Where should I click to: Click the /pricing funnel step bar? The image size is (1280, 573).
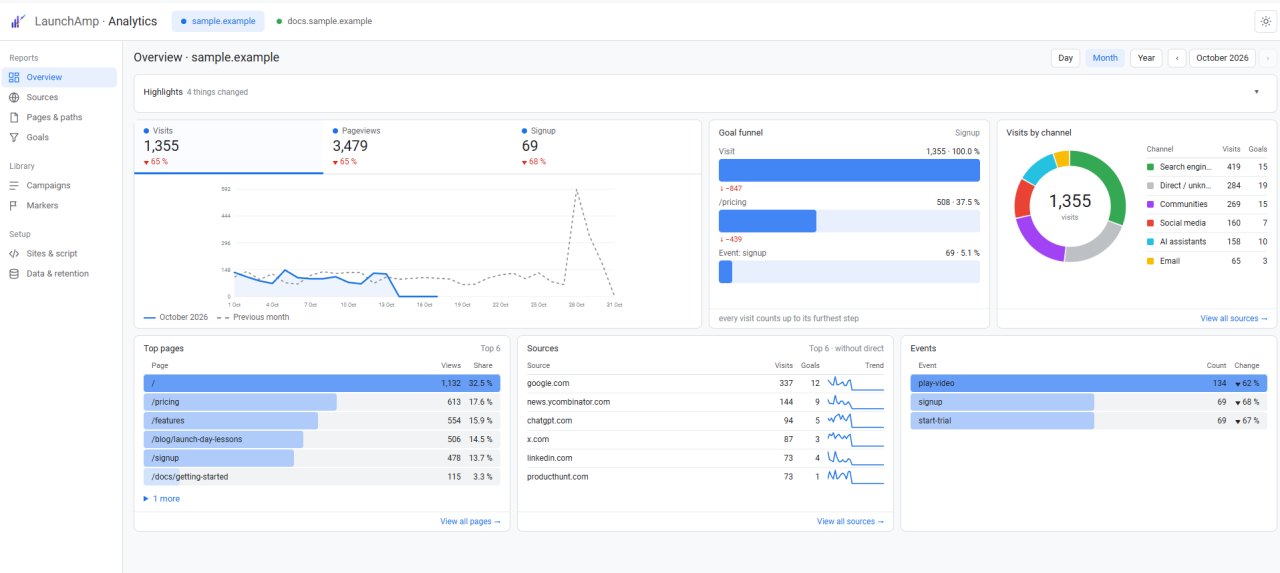coord(849,221)
